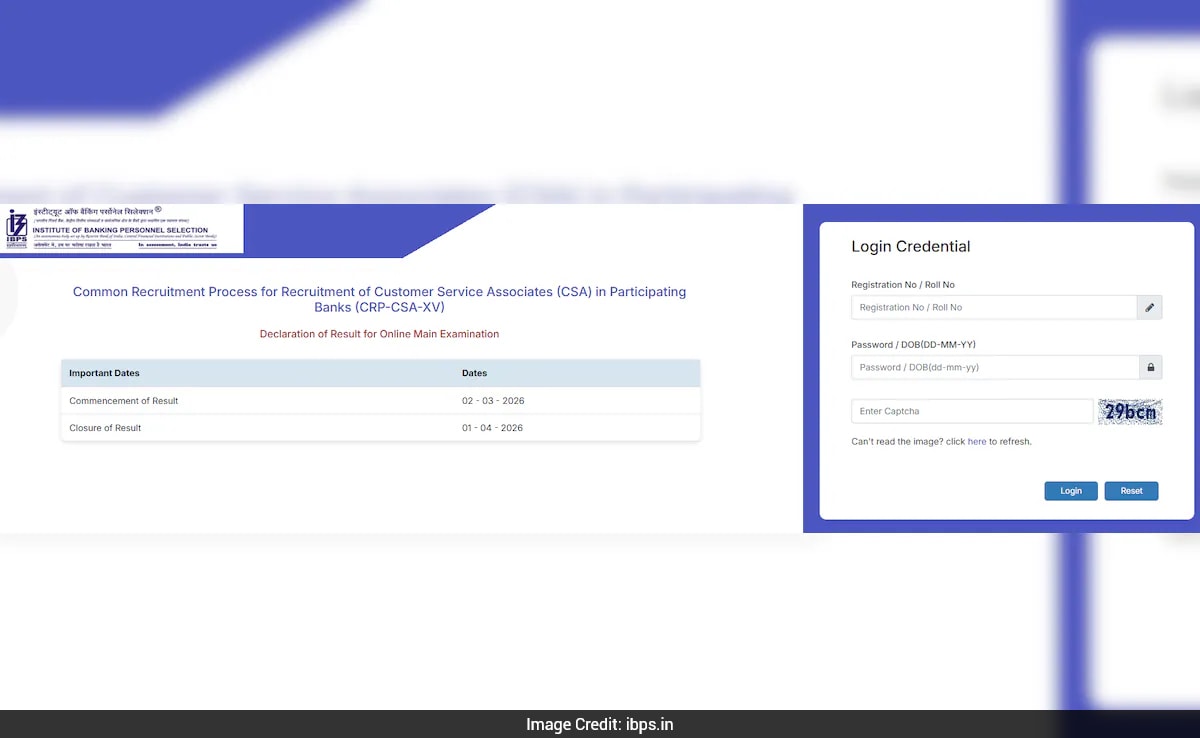Click the lock icon beside Password field
Image resolution: width=1200 pixels, height=738 pixels.
coord(1150,367)
